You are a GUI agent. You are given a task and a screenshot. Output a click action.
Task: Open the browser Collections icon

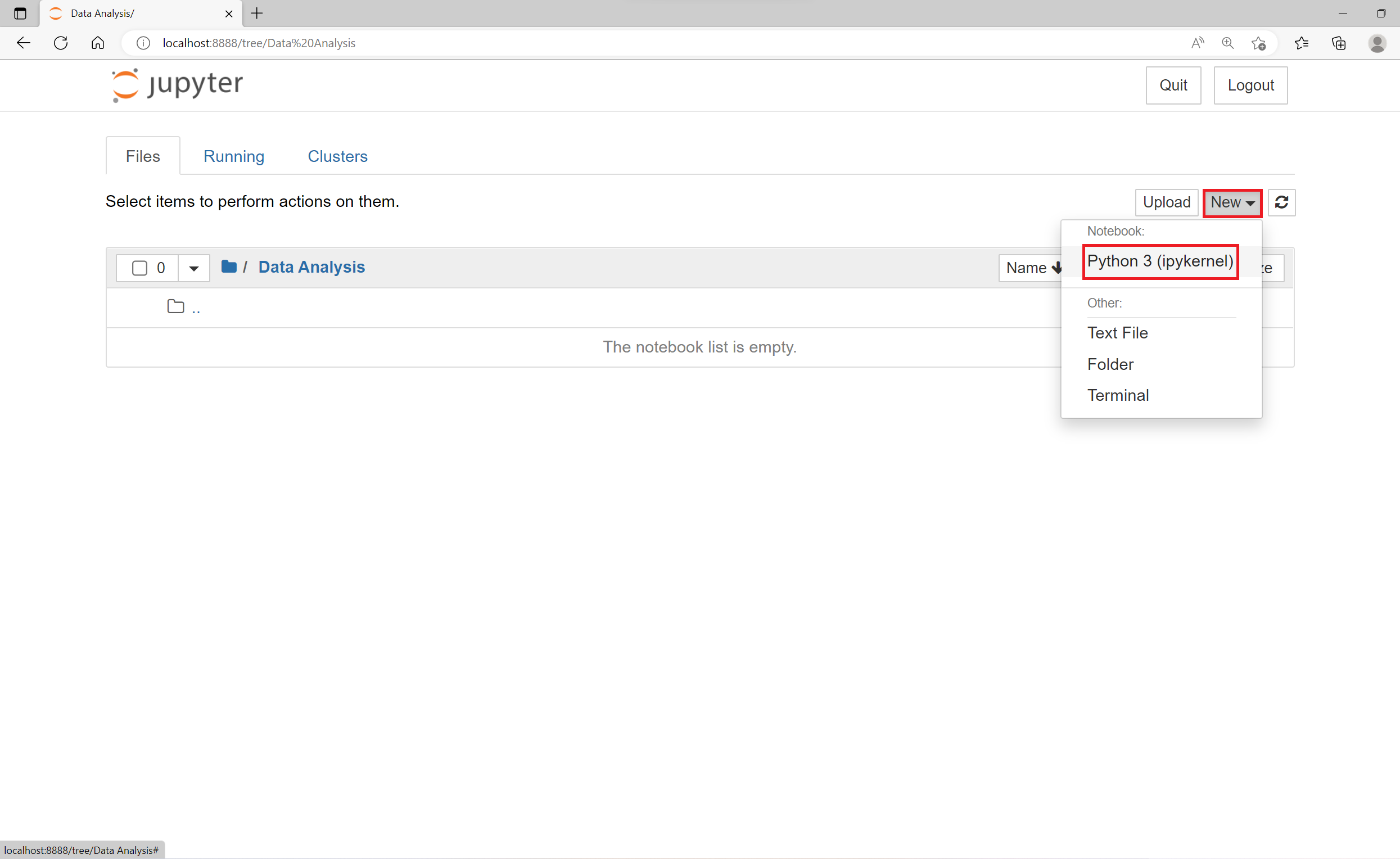click(1339, 43)
